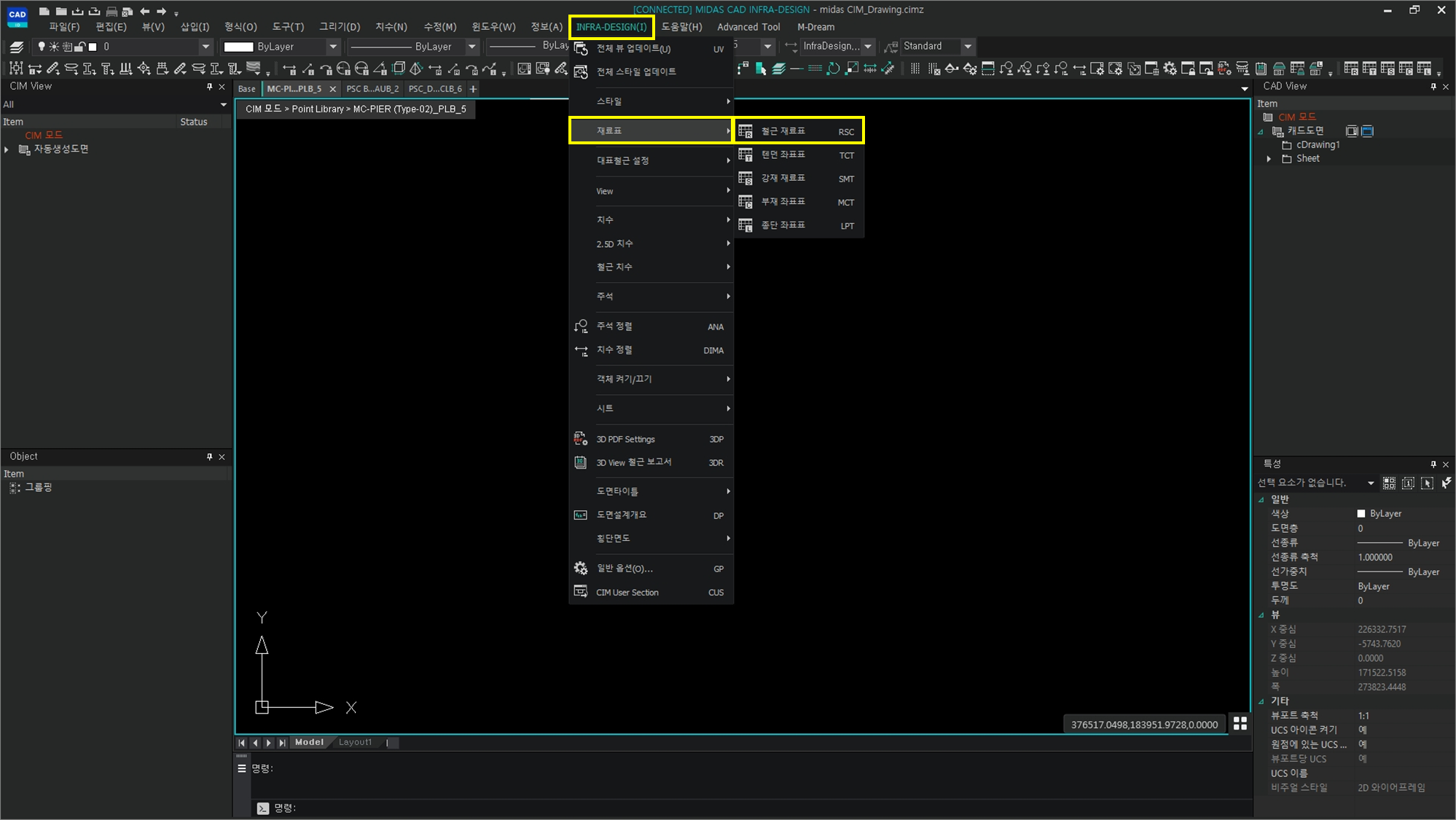The image size is (1456, 820).
Task: Pin the CIM View panel
Action: 209,87
